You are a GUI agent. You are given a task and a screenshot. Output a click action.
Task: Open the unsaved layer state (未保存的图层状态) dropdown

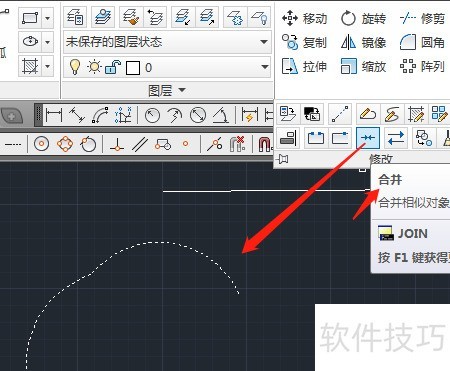167,42
